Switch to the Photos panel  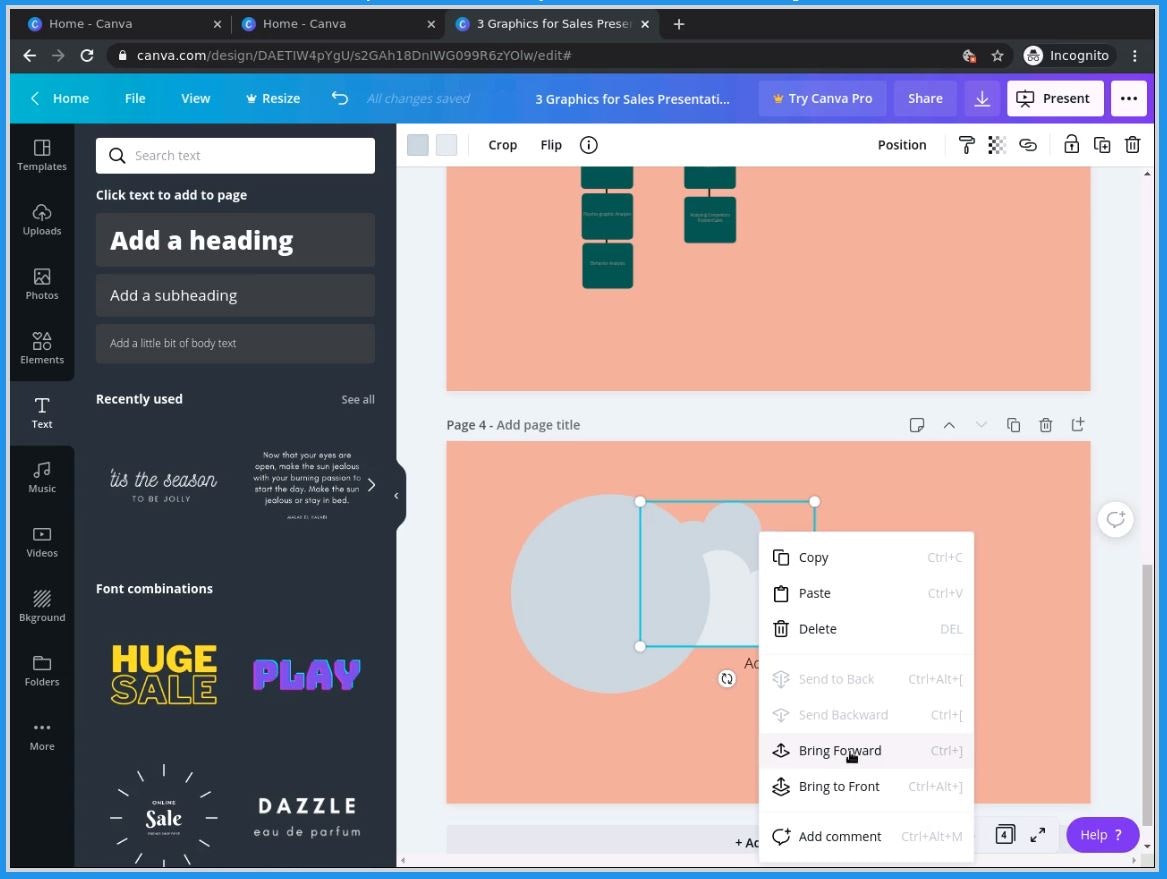coord(41,283)
